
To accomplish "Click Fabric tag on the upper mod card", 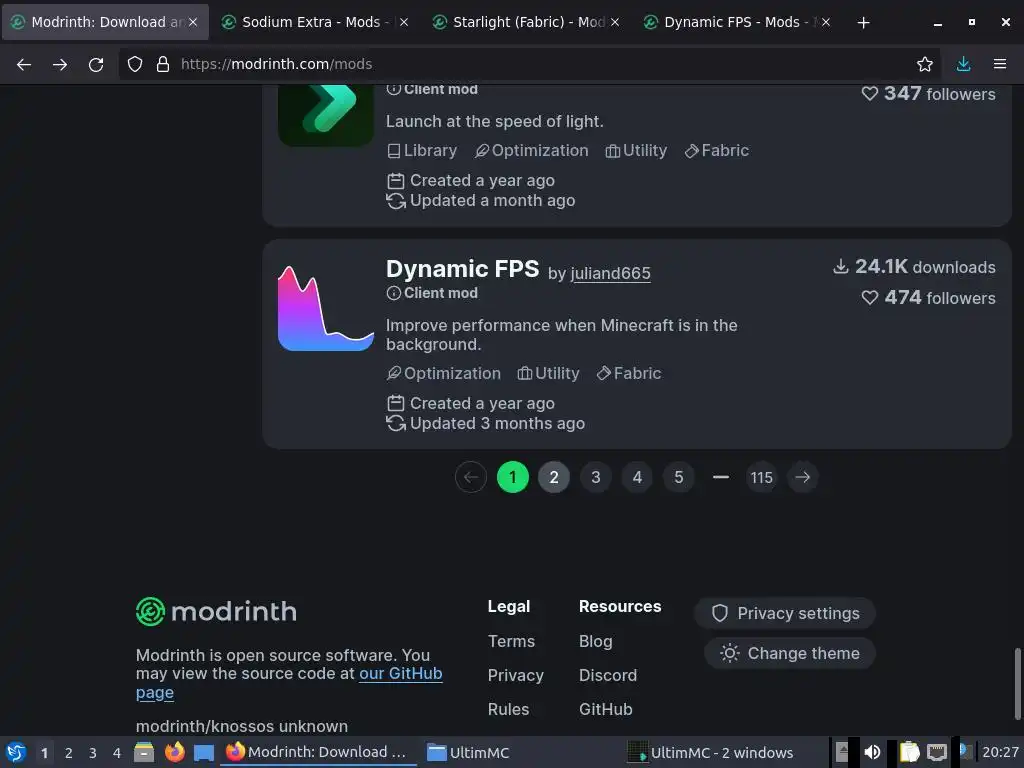I will (716, 151).
